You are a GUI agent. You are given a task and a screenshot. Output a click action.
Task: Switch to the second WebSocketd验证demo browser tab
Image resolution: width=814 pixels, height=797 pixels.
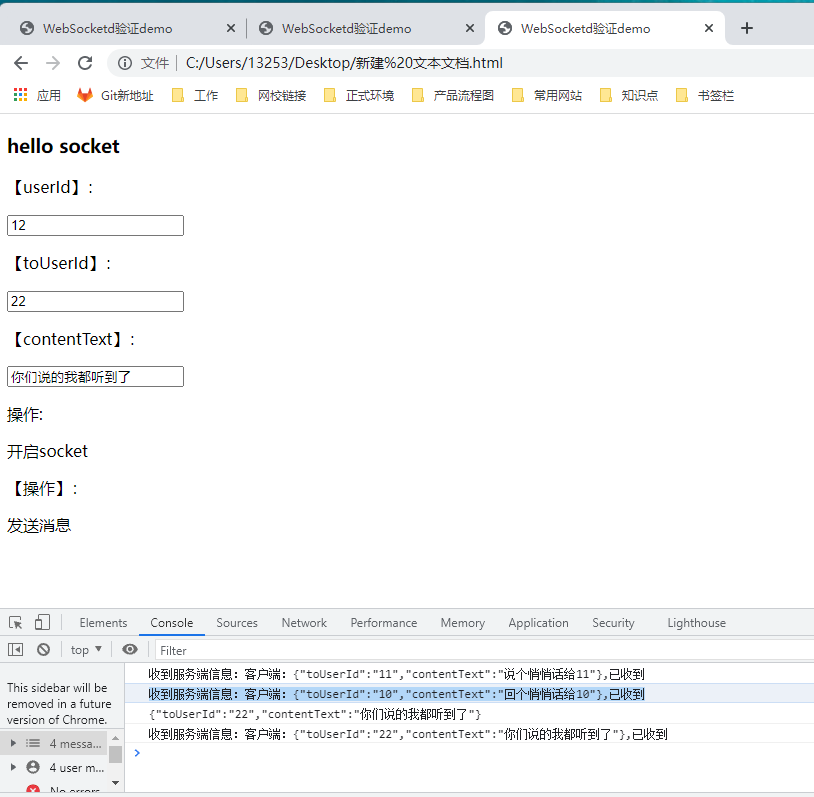[x=361, y=28]
